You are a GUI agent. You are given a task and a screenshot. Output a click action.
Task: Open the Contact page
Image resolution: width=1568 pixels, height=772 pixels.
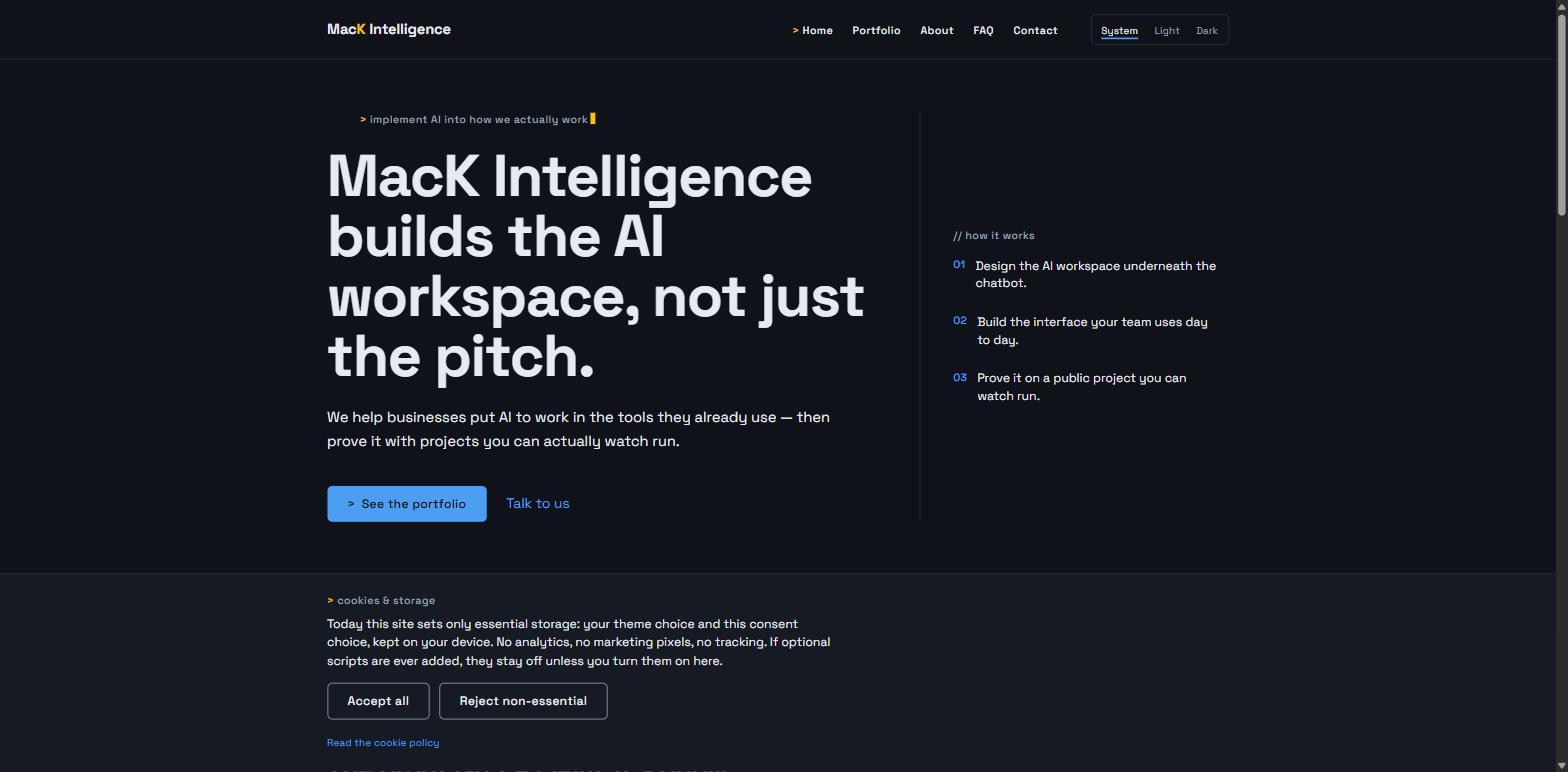pos(1035,30)
